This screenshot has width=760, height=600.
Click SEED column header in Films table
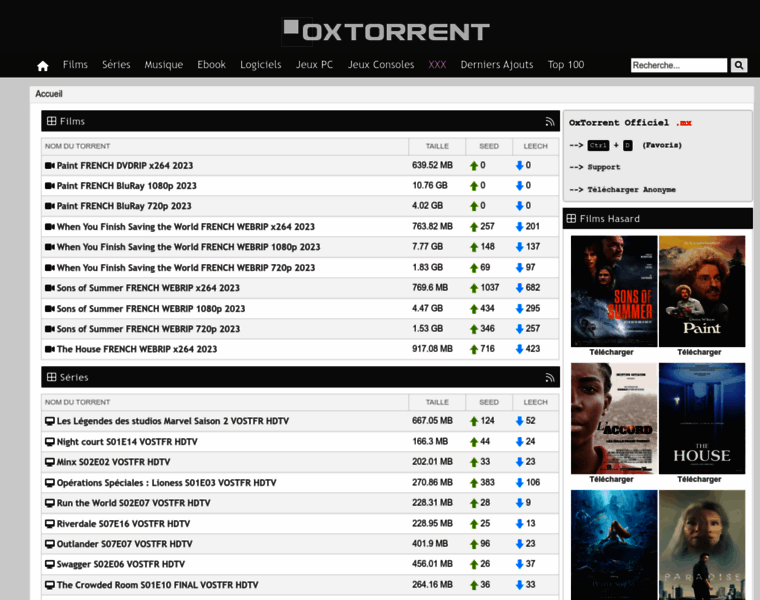pos(489,146)
